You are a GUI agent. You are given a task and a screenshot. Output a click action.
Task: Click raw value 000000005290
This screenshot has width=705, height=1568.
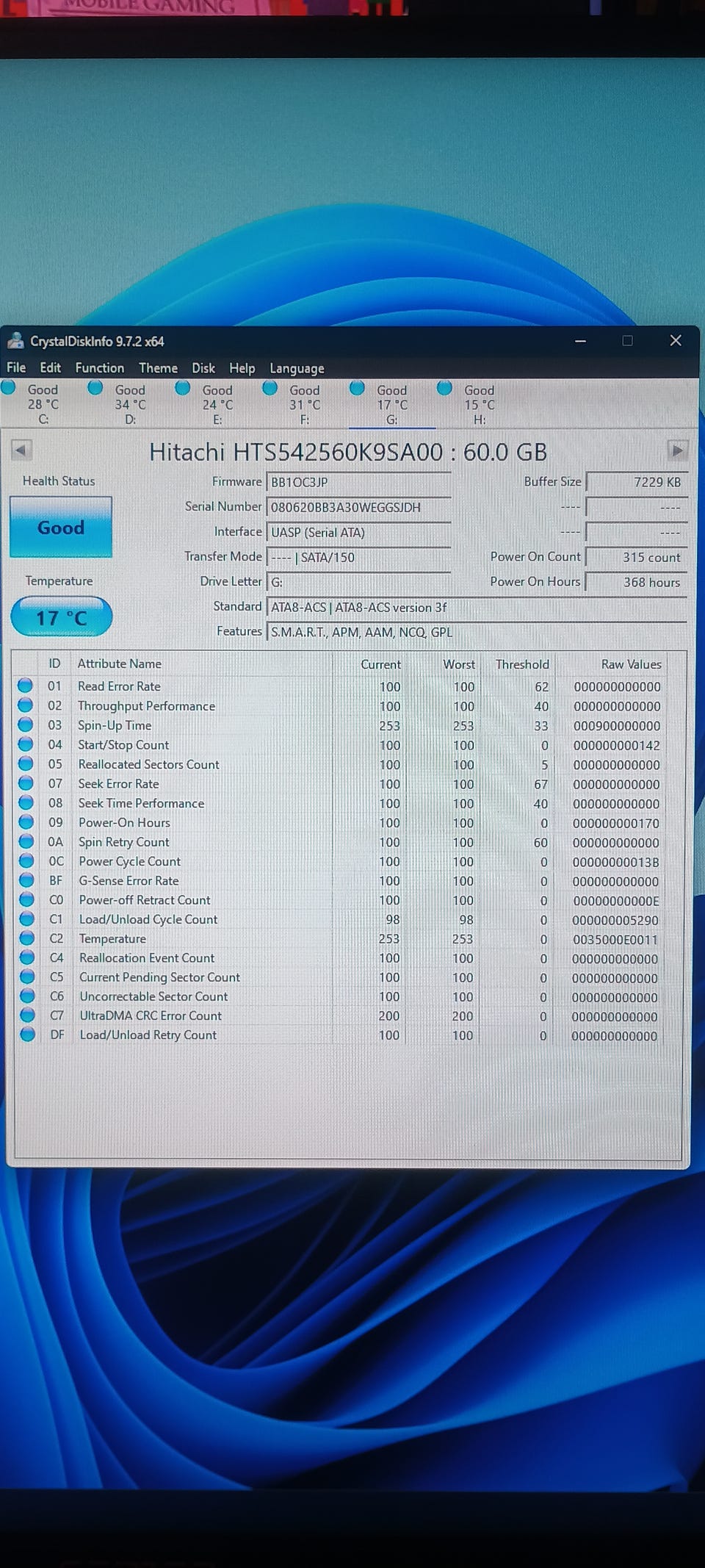[615, 921]
